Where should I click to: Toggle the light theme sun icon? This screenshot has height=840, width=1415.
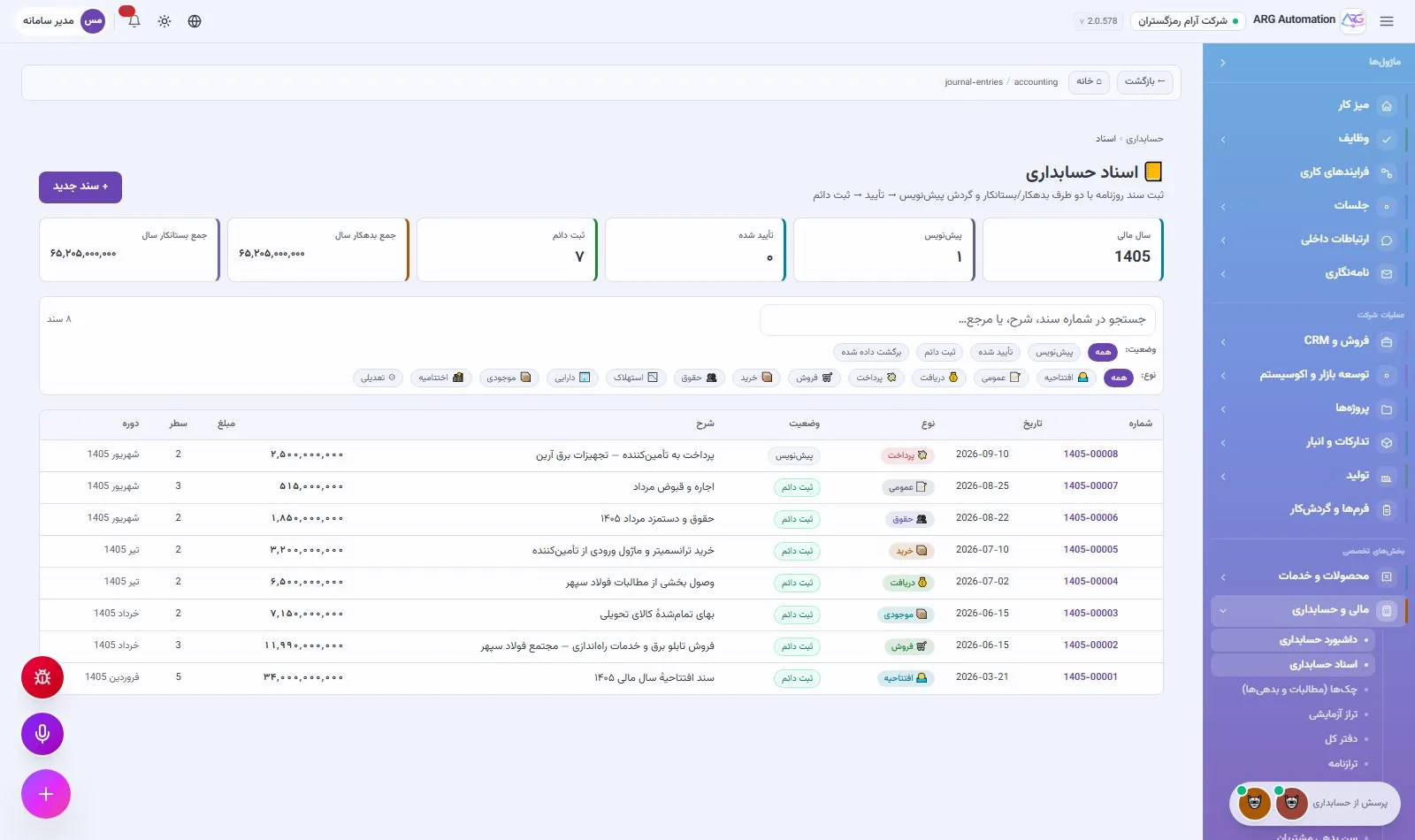tap(164, 21)
